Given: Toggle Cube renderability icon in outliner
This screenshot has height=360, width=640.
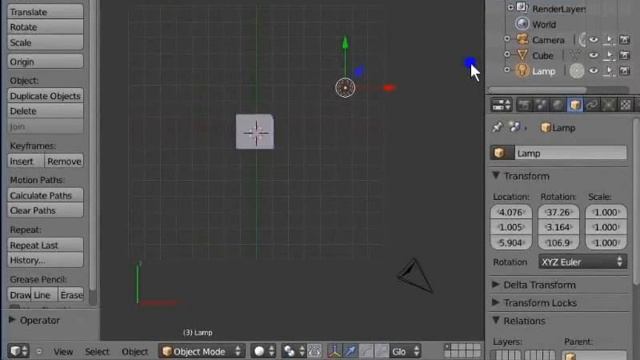Looking at the screenshot, I should [x=624, y=55].
